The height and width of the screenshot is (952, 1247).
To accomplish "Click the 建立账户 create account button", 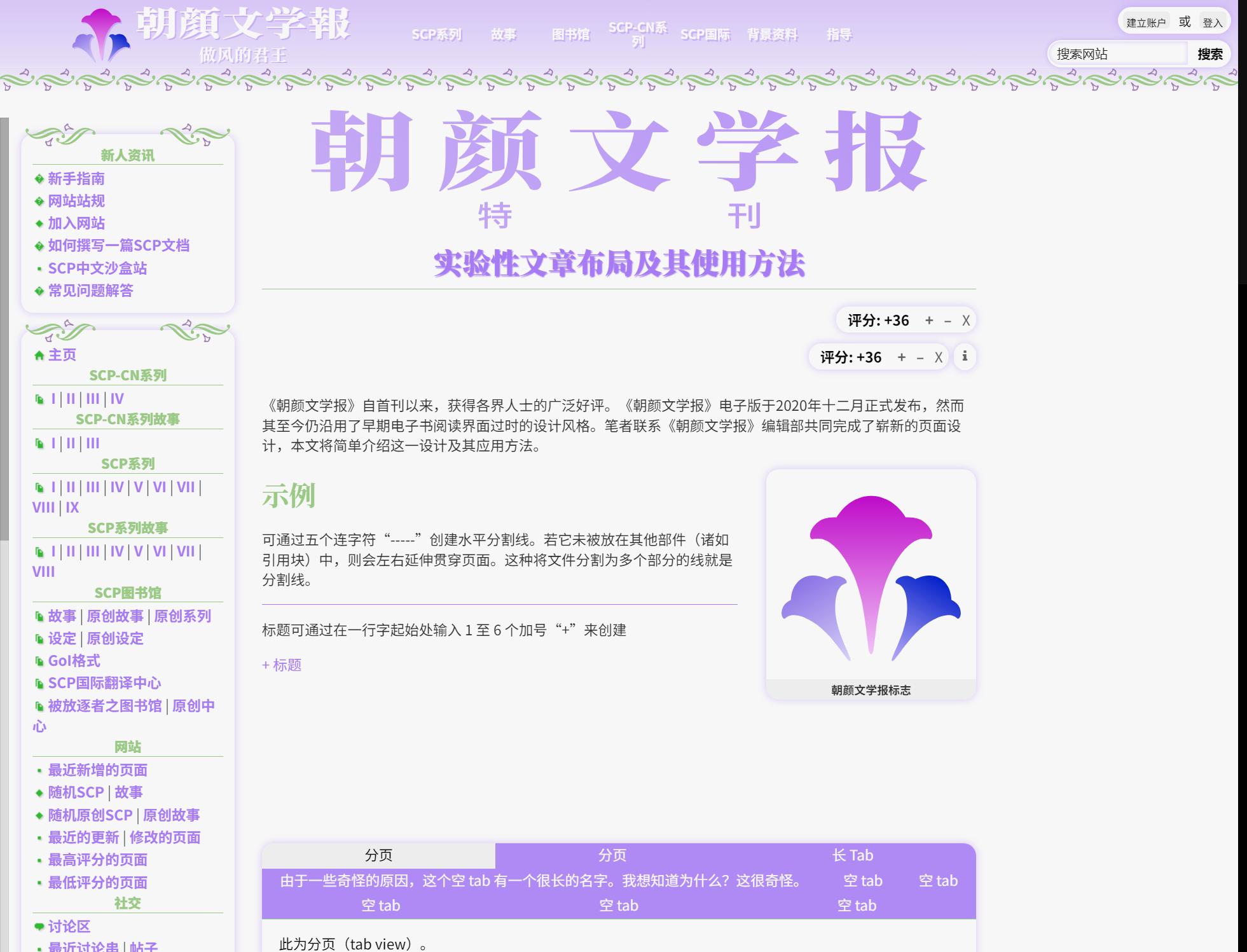I will coord(1146,22).
